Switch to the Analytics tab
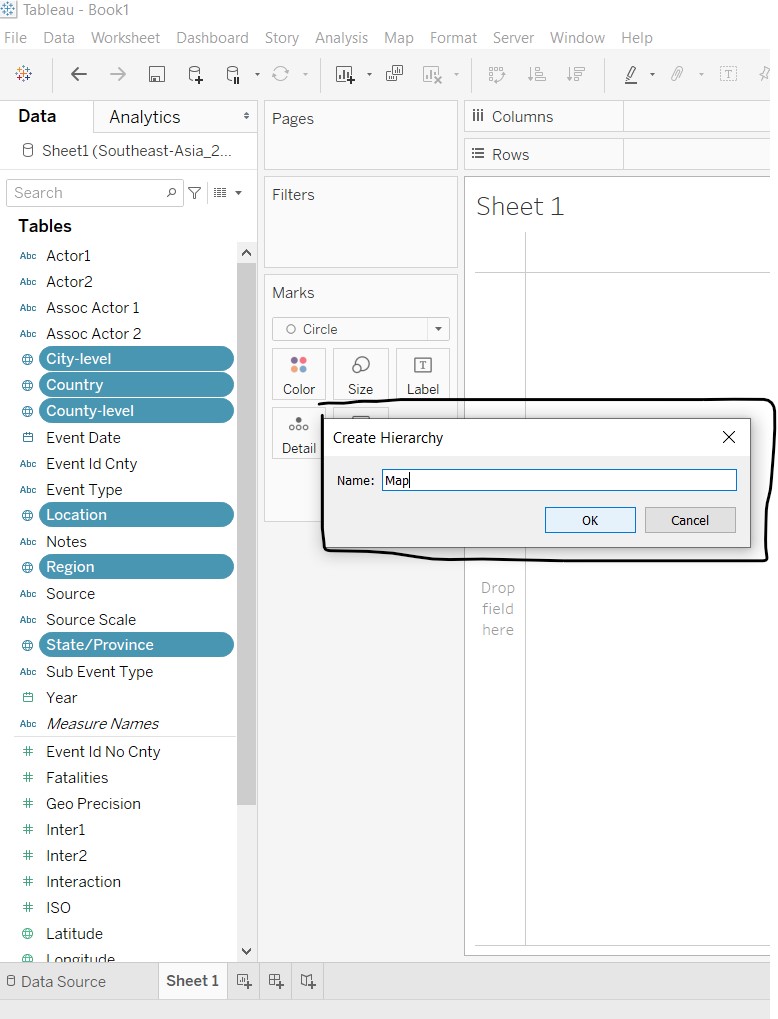778x1019 pixels. [145, 117]
